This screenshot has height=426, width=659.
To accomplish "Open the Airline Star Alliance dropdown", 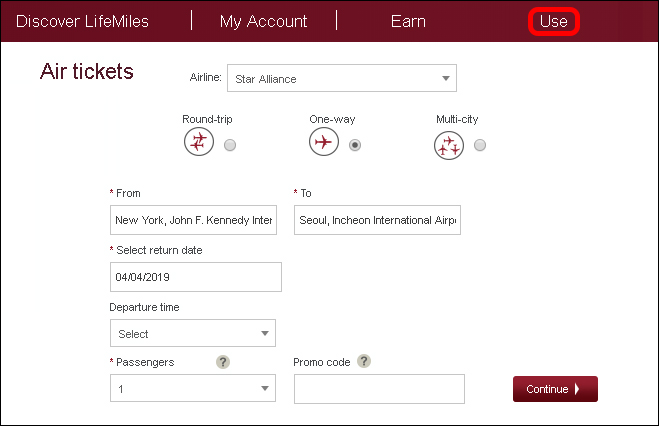I will point(342,78).
